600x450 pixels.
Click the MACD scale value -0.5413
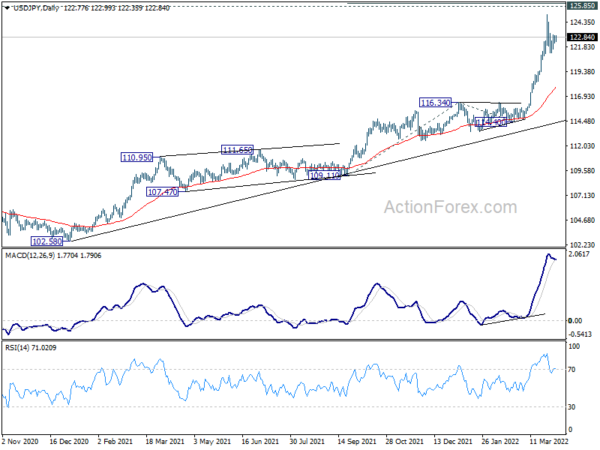(580, 334)
